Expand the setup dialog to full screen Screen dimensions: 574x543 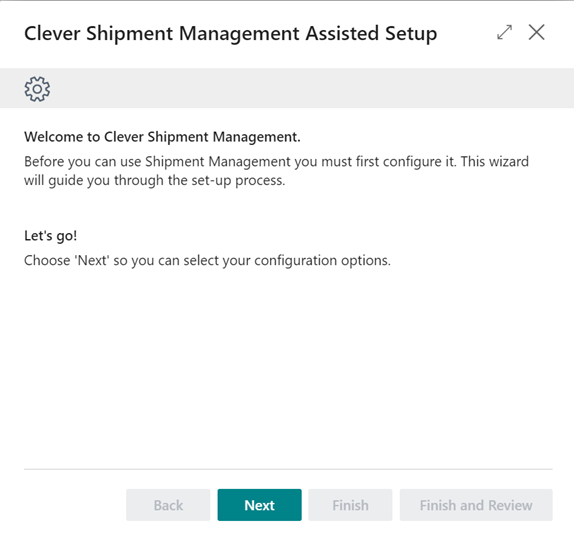504,32
